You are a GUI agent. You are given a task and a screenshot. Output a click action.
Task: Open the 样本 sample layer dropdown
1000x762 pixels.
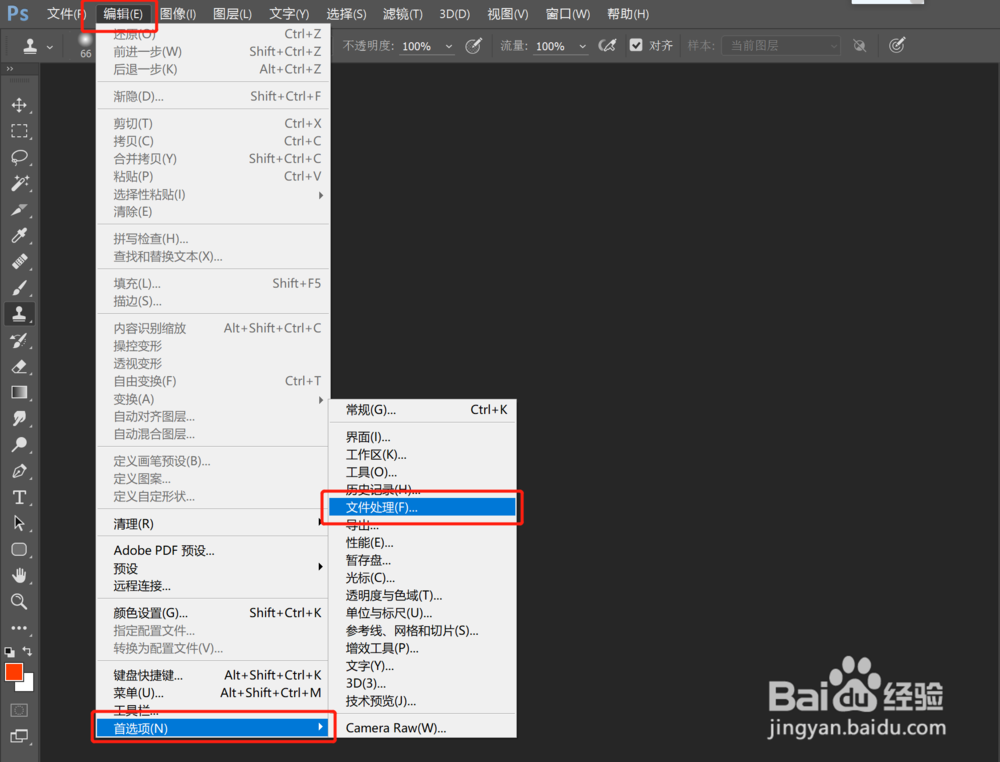(x=780, y=45)
